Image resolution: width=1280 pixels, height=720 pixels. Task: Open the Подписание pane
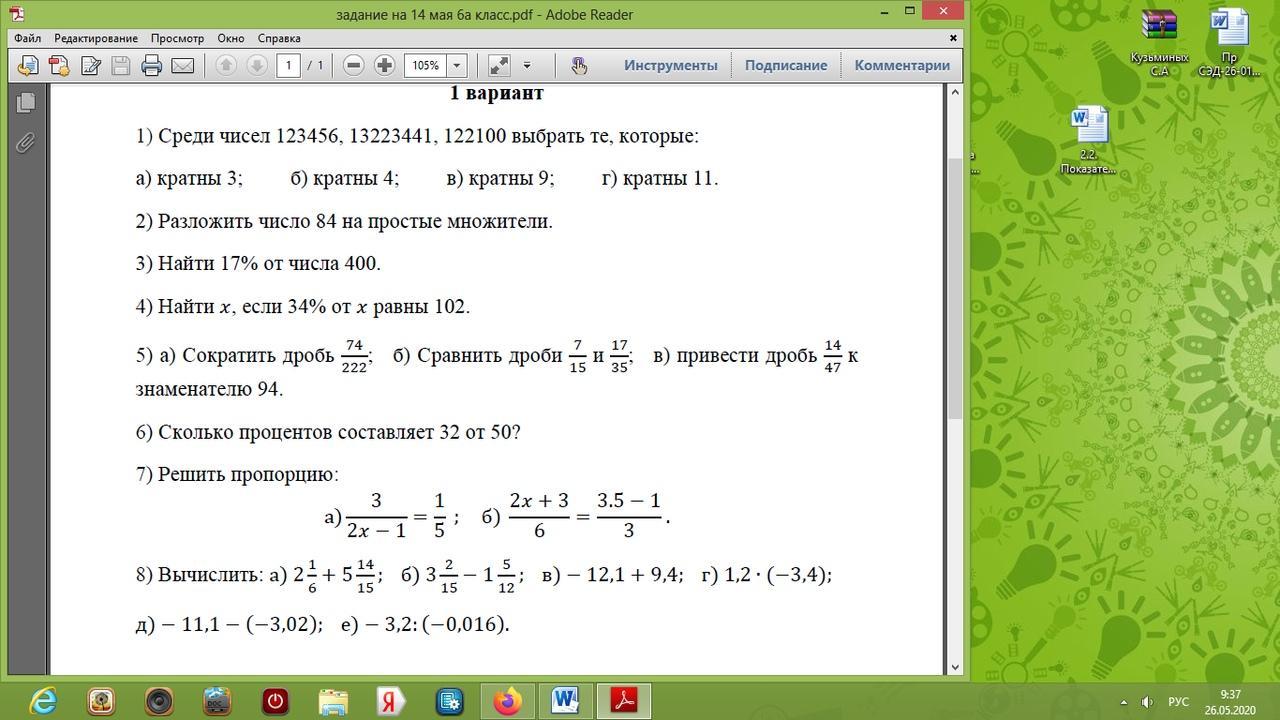[x=786, y=65]
